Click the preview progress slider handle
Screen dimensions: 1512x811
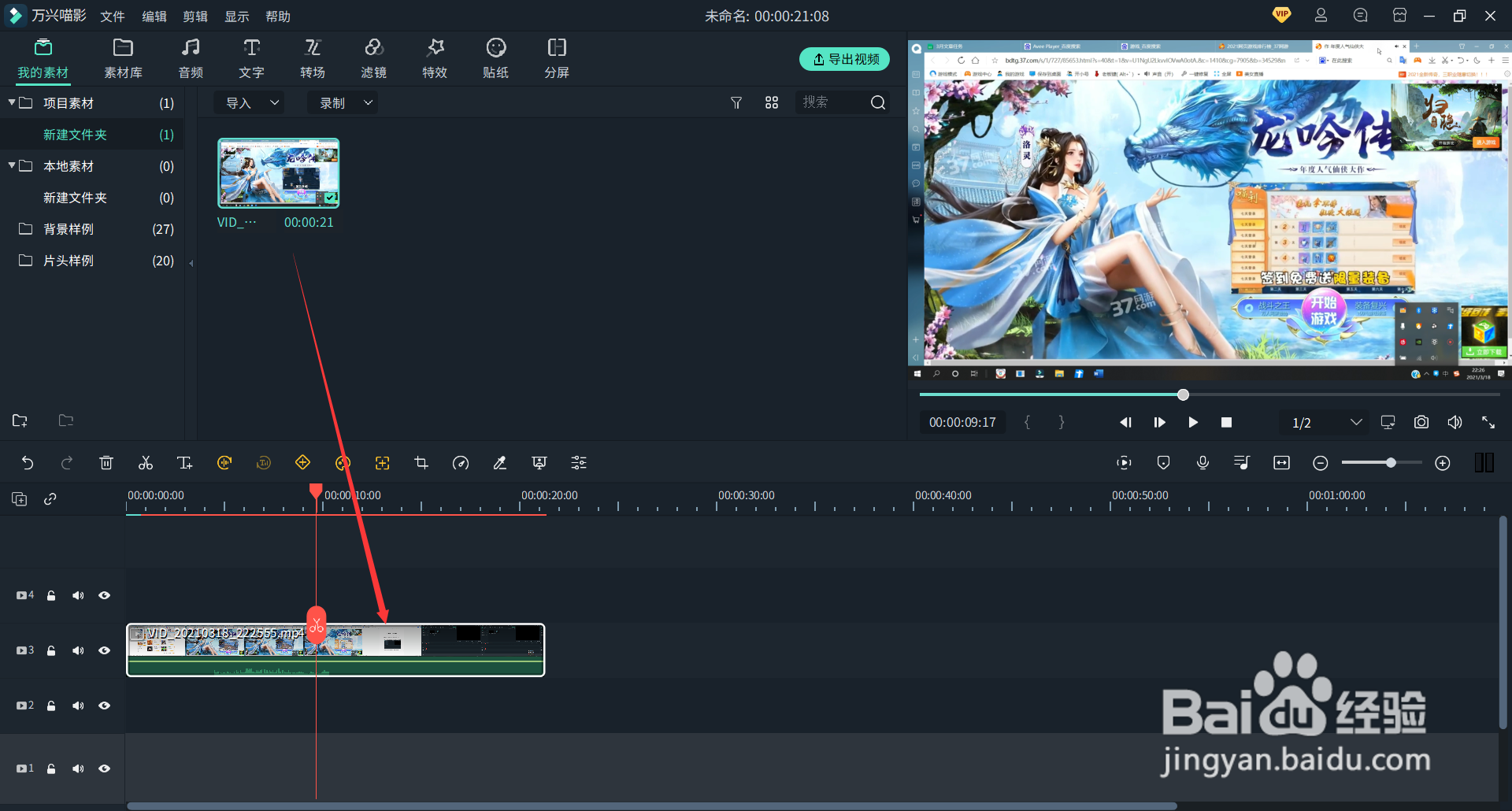(1183, 394)
